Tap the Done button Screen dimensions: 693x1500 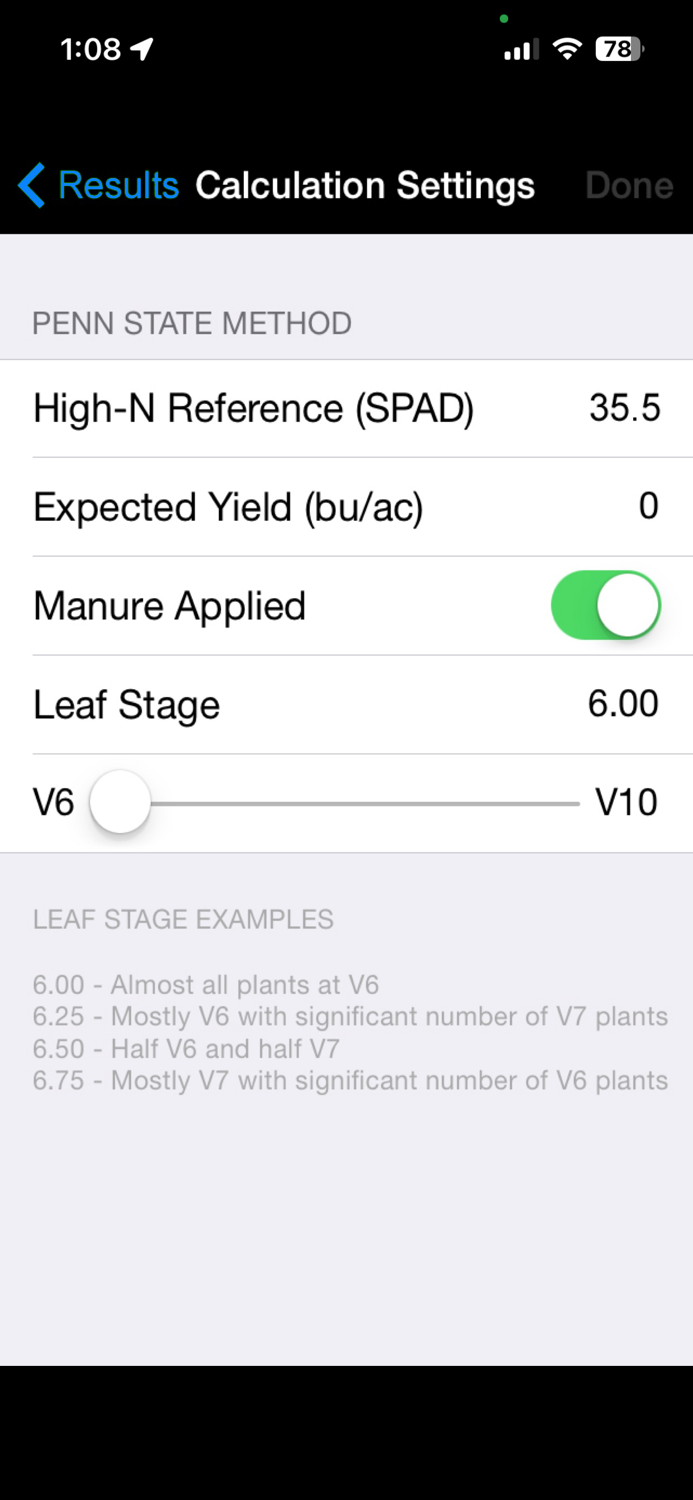629,185
